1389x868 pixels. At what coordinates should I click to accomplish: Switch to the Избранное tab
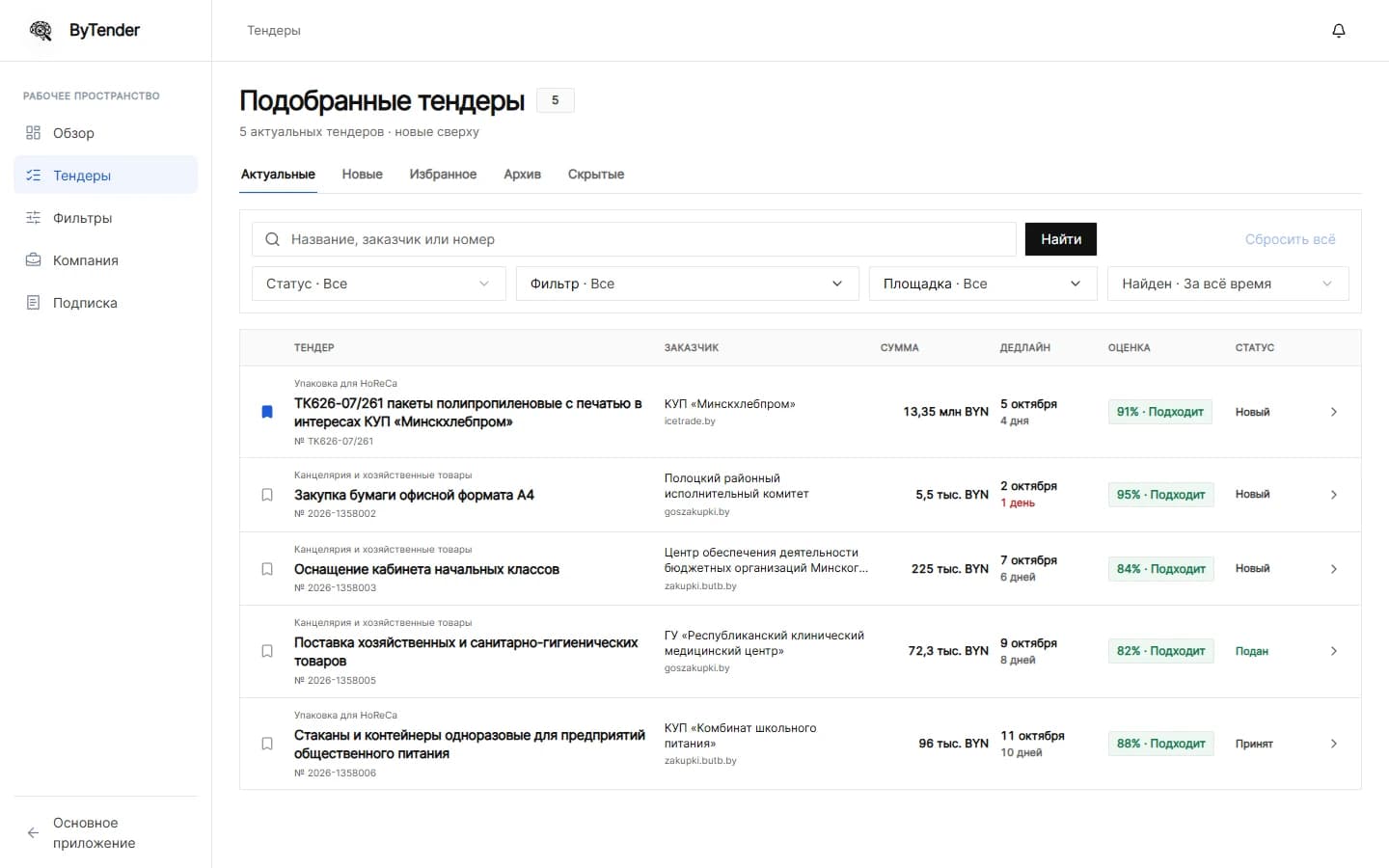(443, 175)
